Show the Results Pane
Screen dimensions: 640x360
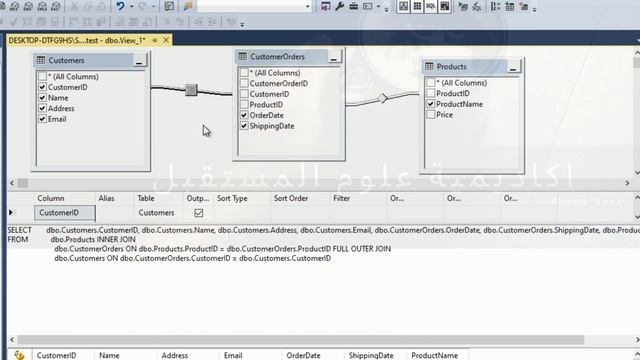[x=445, y=6]
